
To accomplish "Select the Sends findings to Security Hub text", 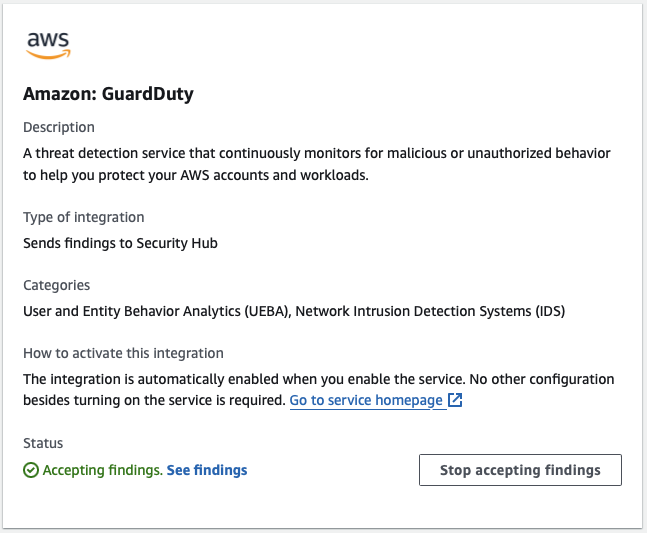I will 120,242.
